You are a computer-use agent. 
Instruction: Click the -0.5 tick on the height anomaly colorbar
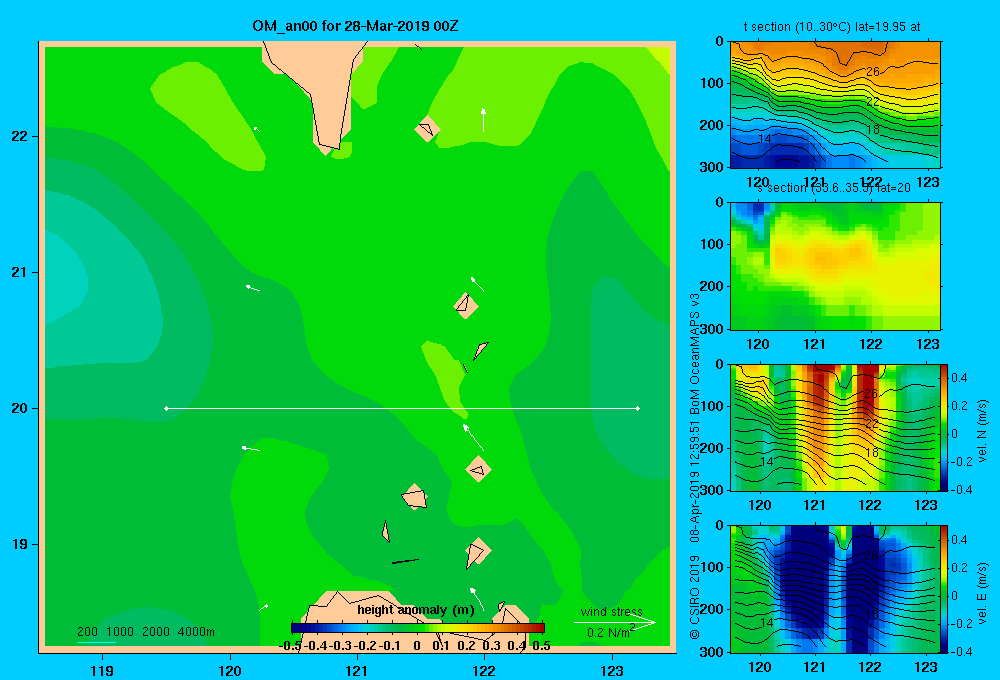(290, 646)
